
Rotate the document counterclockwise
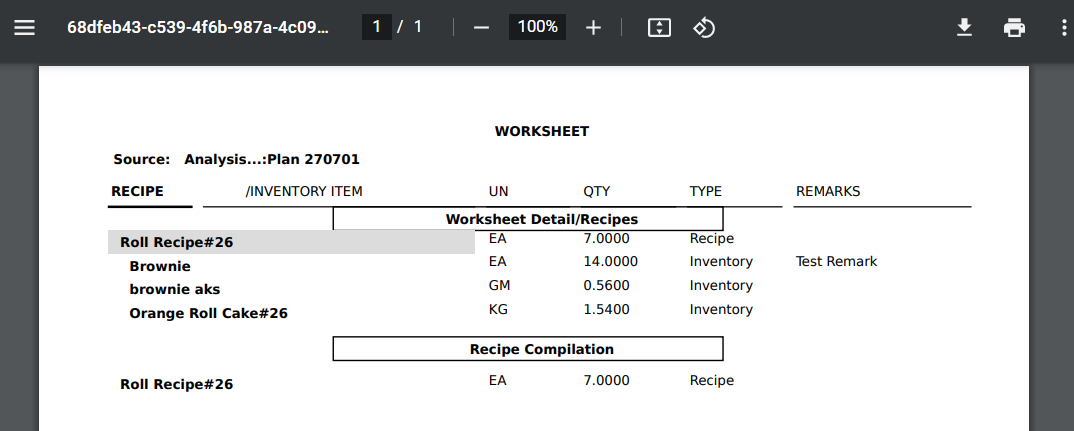pyautogui.click(x=704, y=27)
